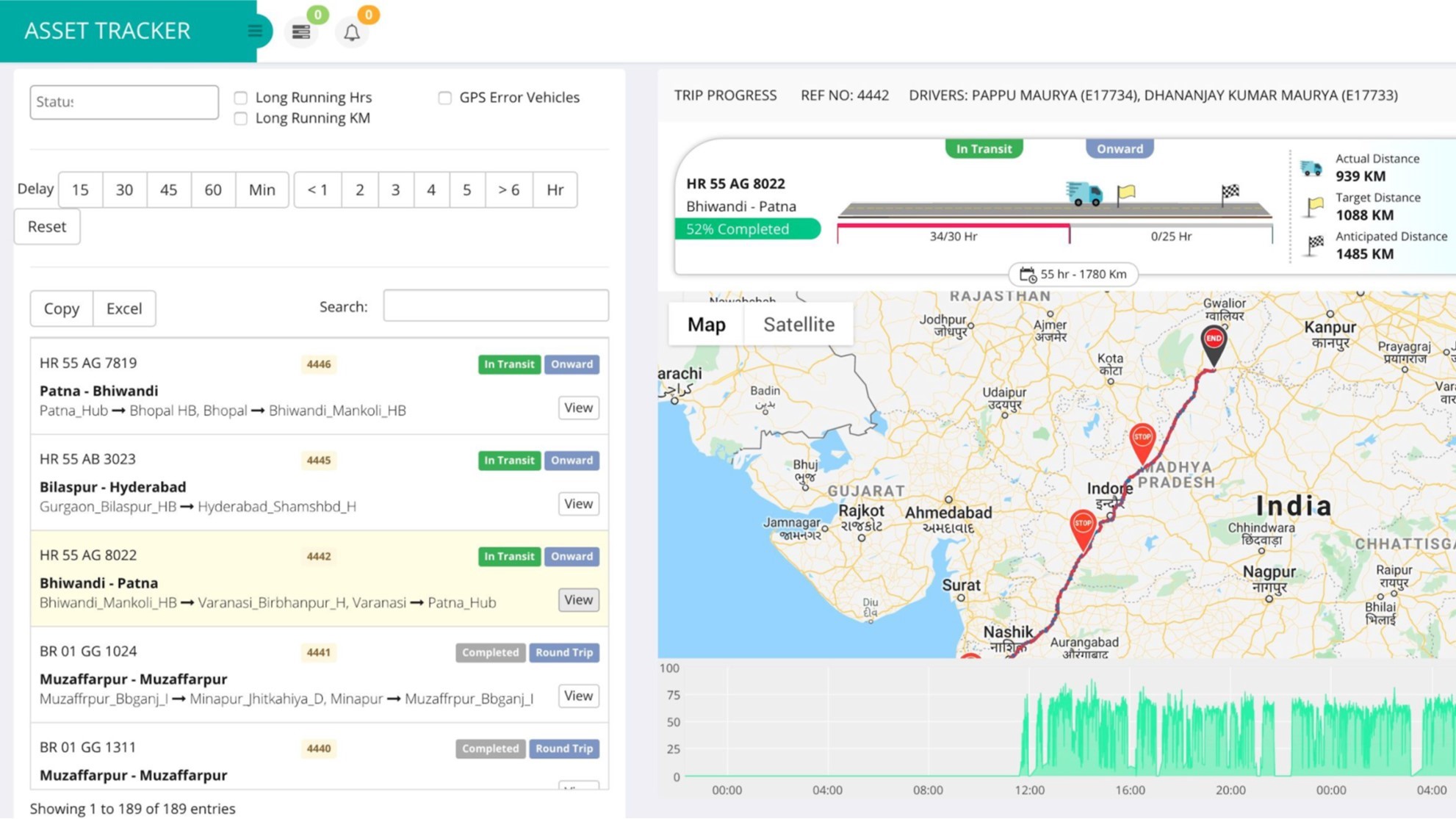
Task: Click ASSET TRACKER logo title
Action: [x=107, y=31]
